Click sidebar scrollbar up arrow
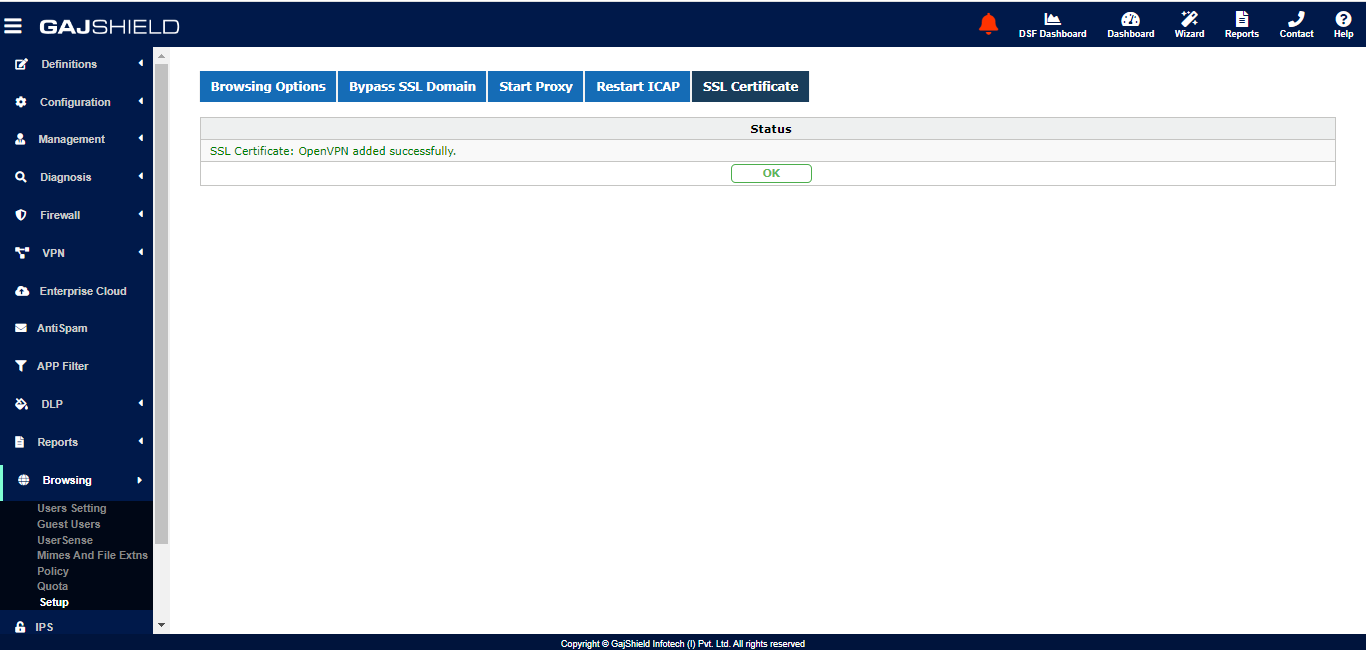This screenshot has height=650, width=1366. click(x=161, y=54)
